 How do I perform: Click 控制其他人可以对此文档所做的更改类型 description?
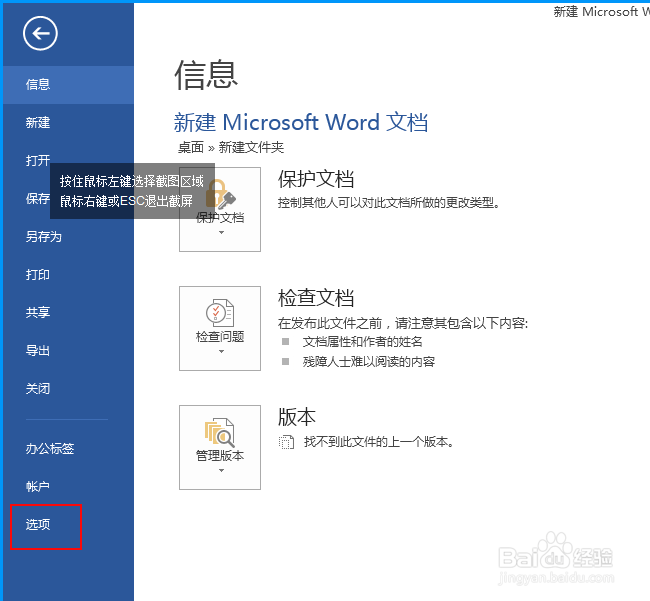pos(389,203)
